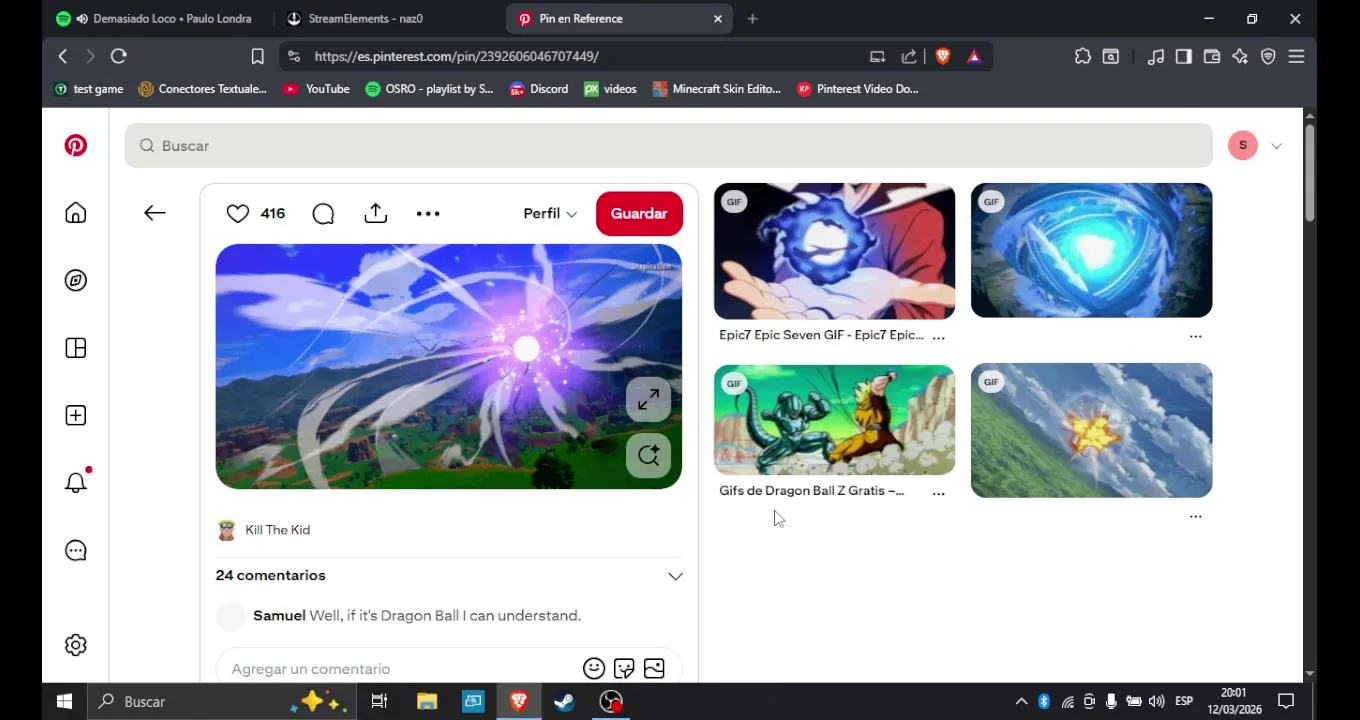Open more options on the pin toolbar
The height and width of the screenshot is (720, 1360).
[x=428, y=213]
